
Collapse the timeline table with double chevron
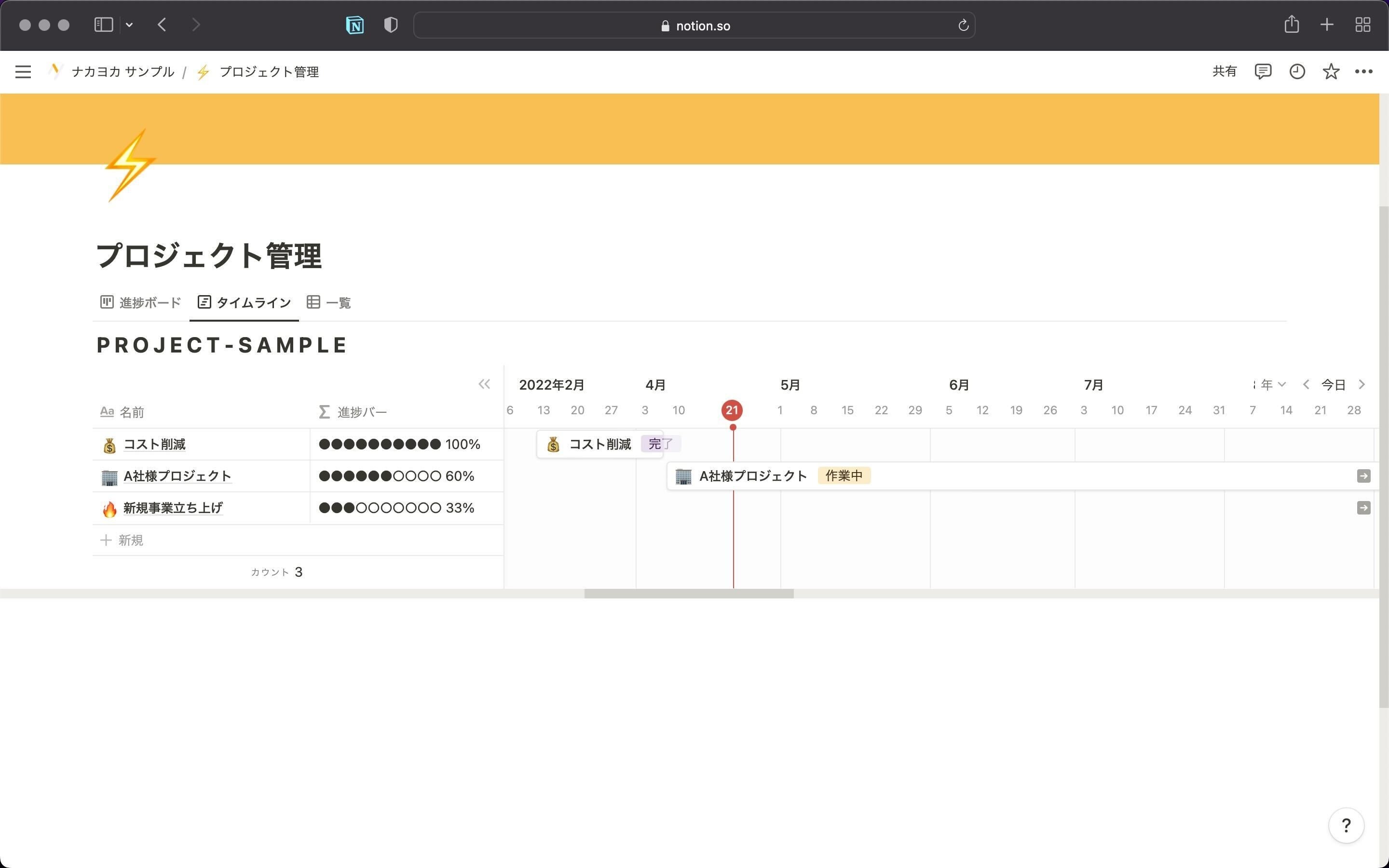point(484,384)
